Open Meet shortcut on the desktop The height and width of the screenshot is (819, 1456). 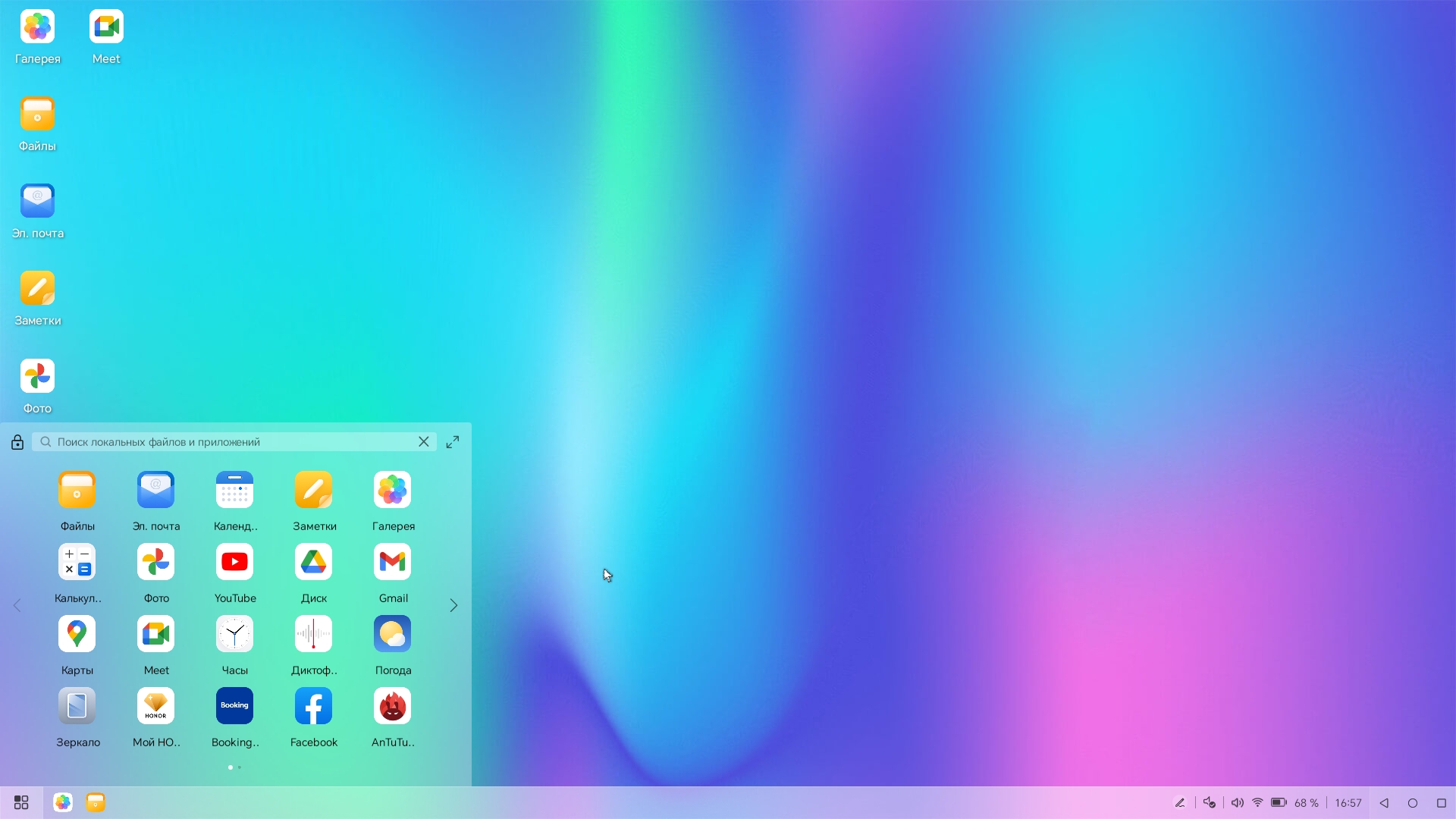tap(106, 28)
